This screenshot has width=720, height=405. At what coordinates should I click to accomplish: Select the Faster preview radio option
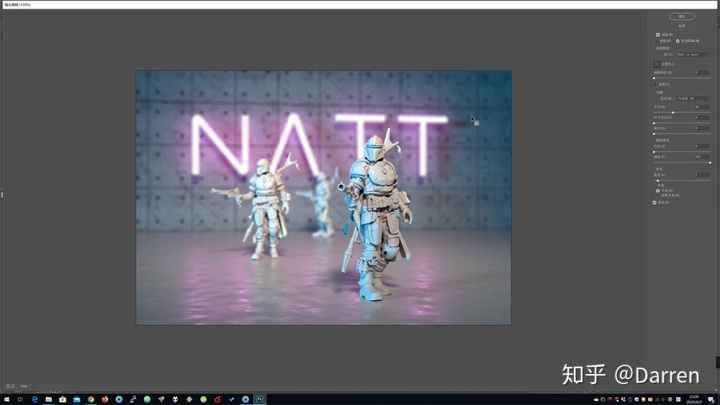[657, 41]
